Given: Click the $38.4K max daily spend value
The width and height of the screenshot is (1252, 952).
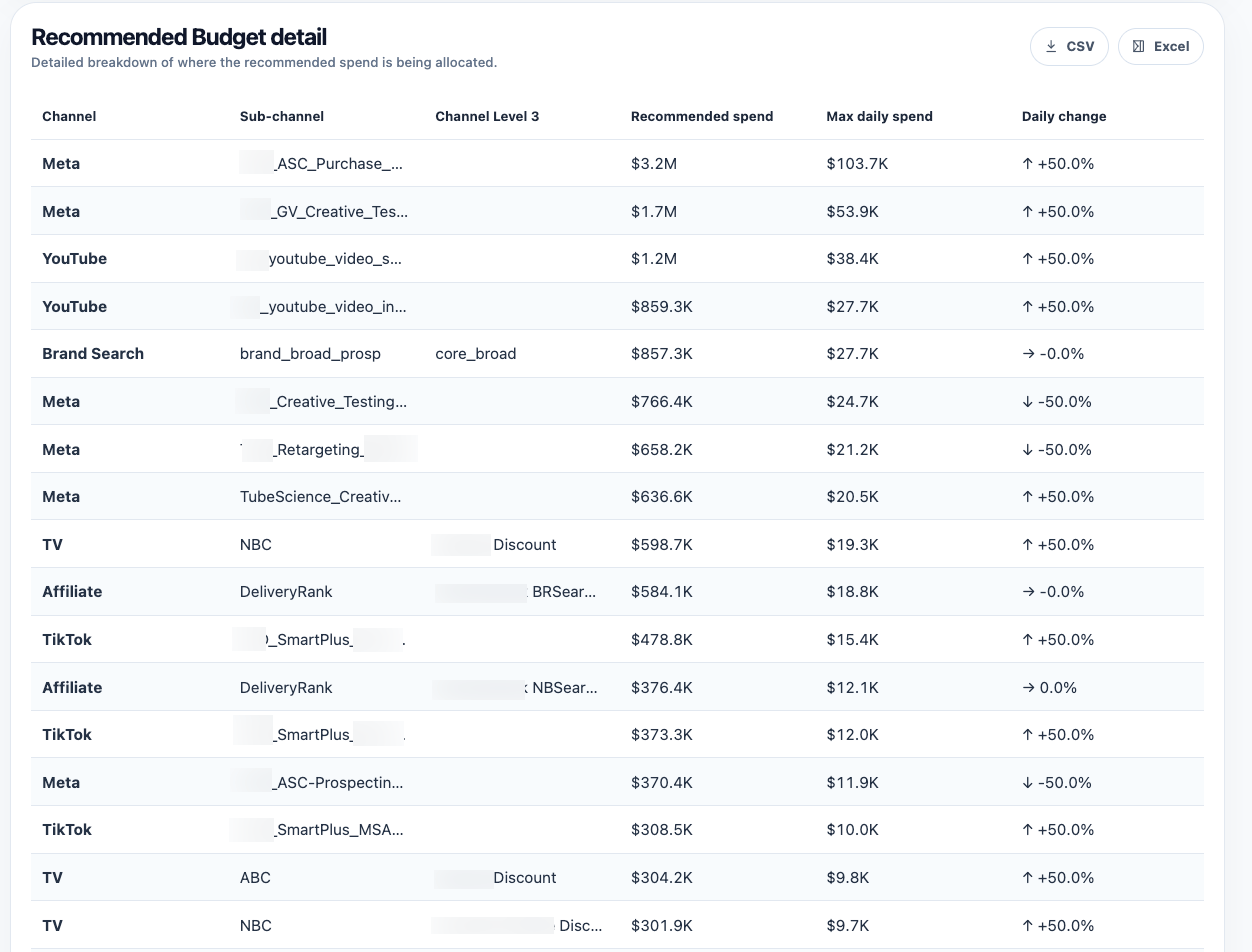Looking at the screenshot, I should 852,258.
